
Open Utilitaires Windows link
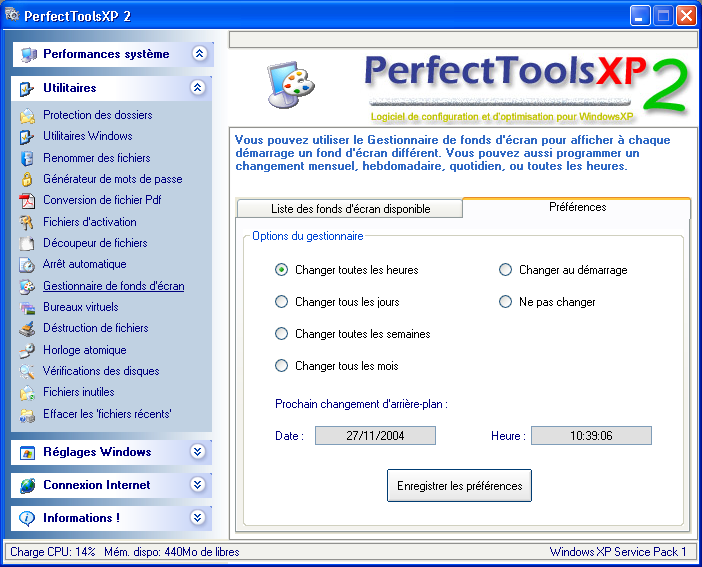coord(88,136)
